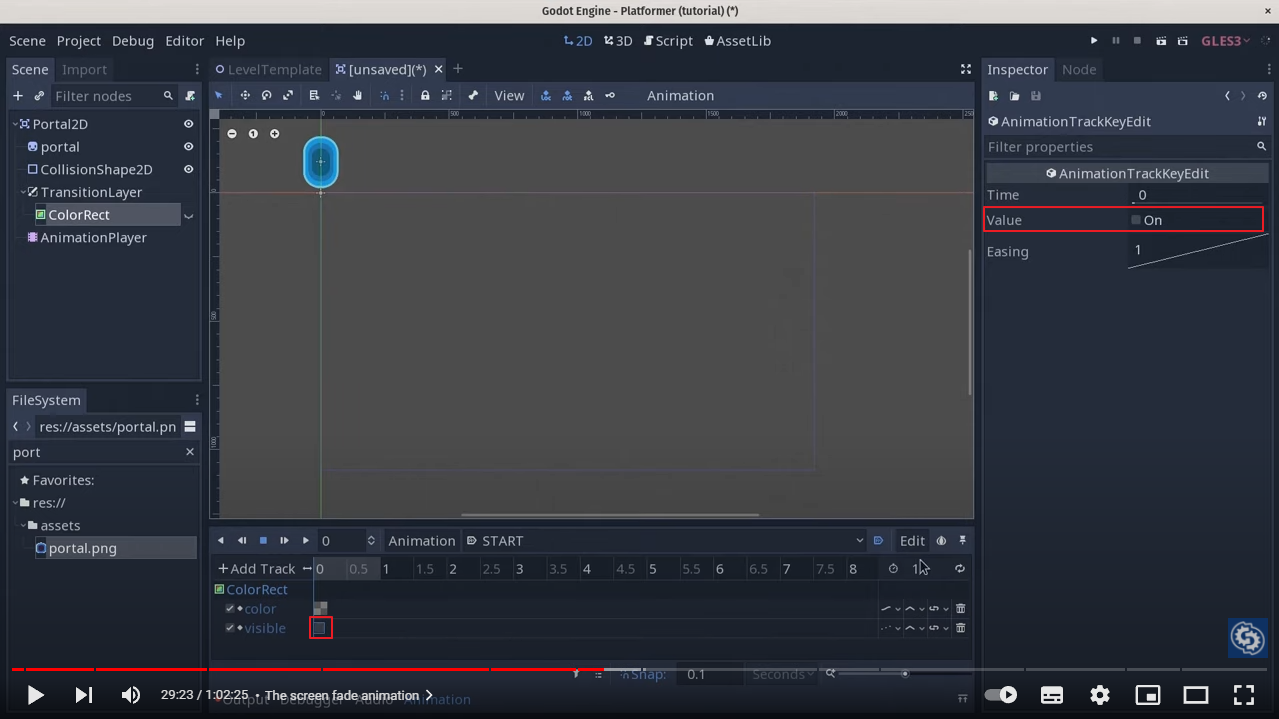
Task: Activate the Rotate Mode tool
Action: pyautogui.click(x=267, y=95)
